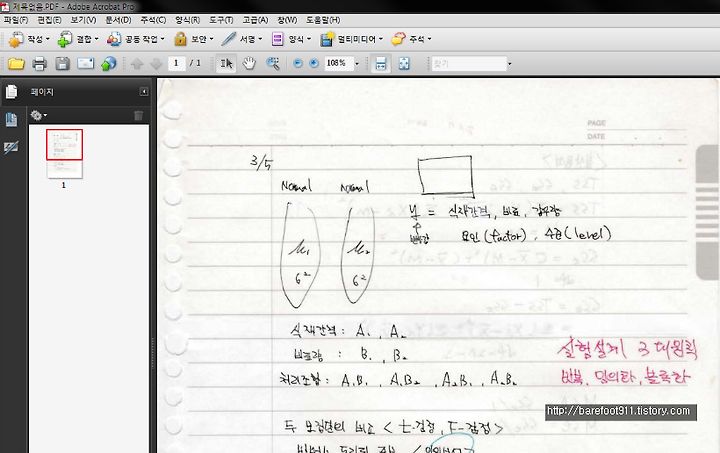Expand the 작성 dropdown arrow
This screenshot has width=720, height=453.
pyautogui.click(x=48, y=39)
